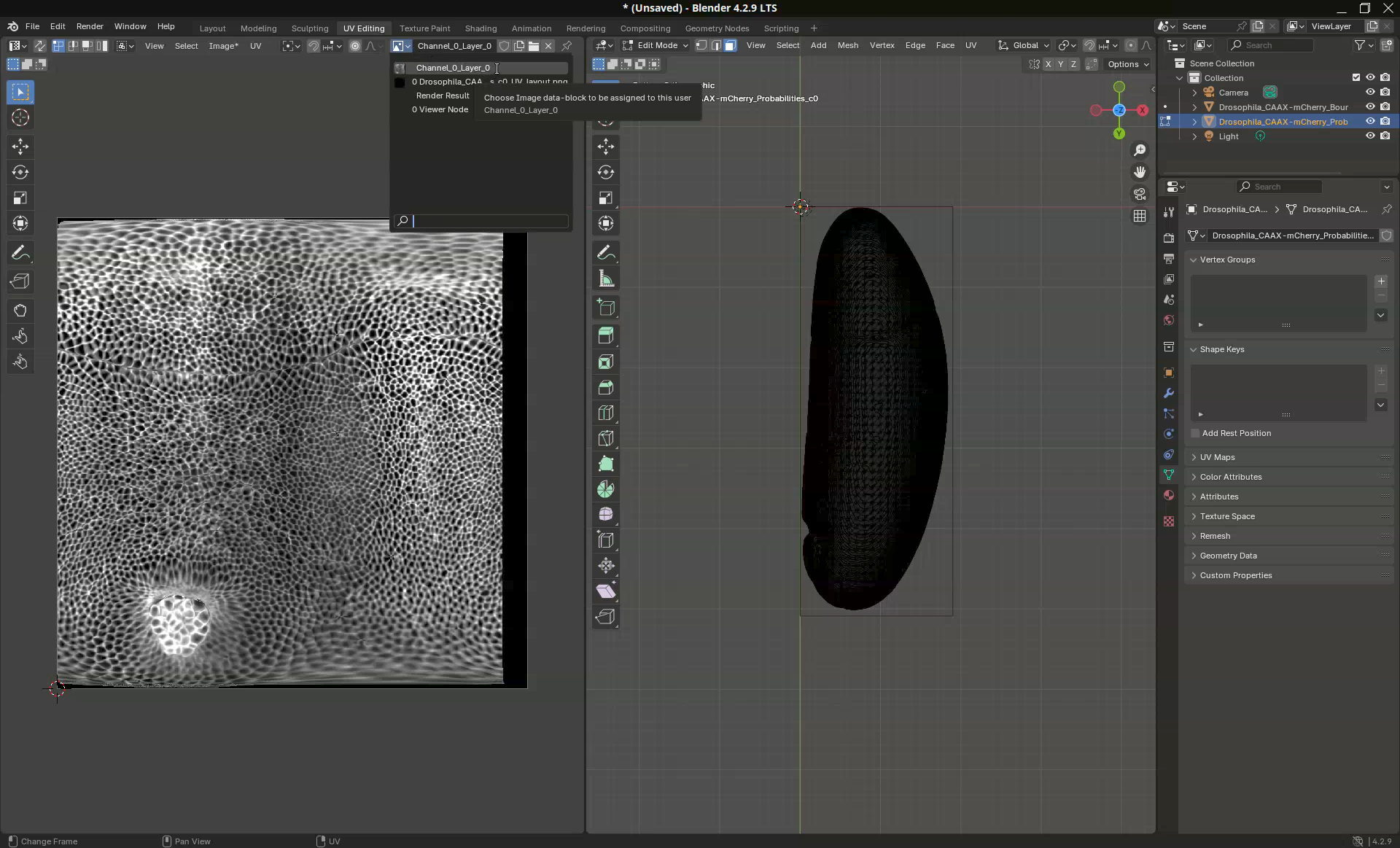This screenshot has width=1400, height=848.
Task: Hide the Light object in viewport
Action: (x=1370, y=136)
